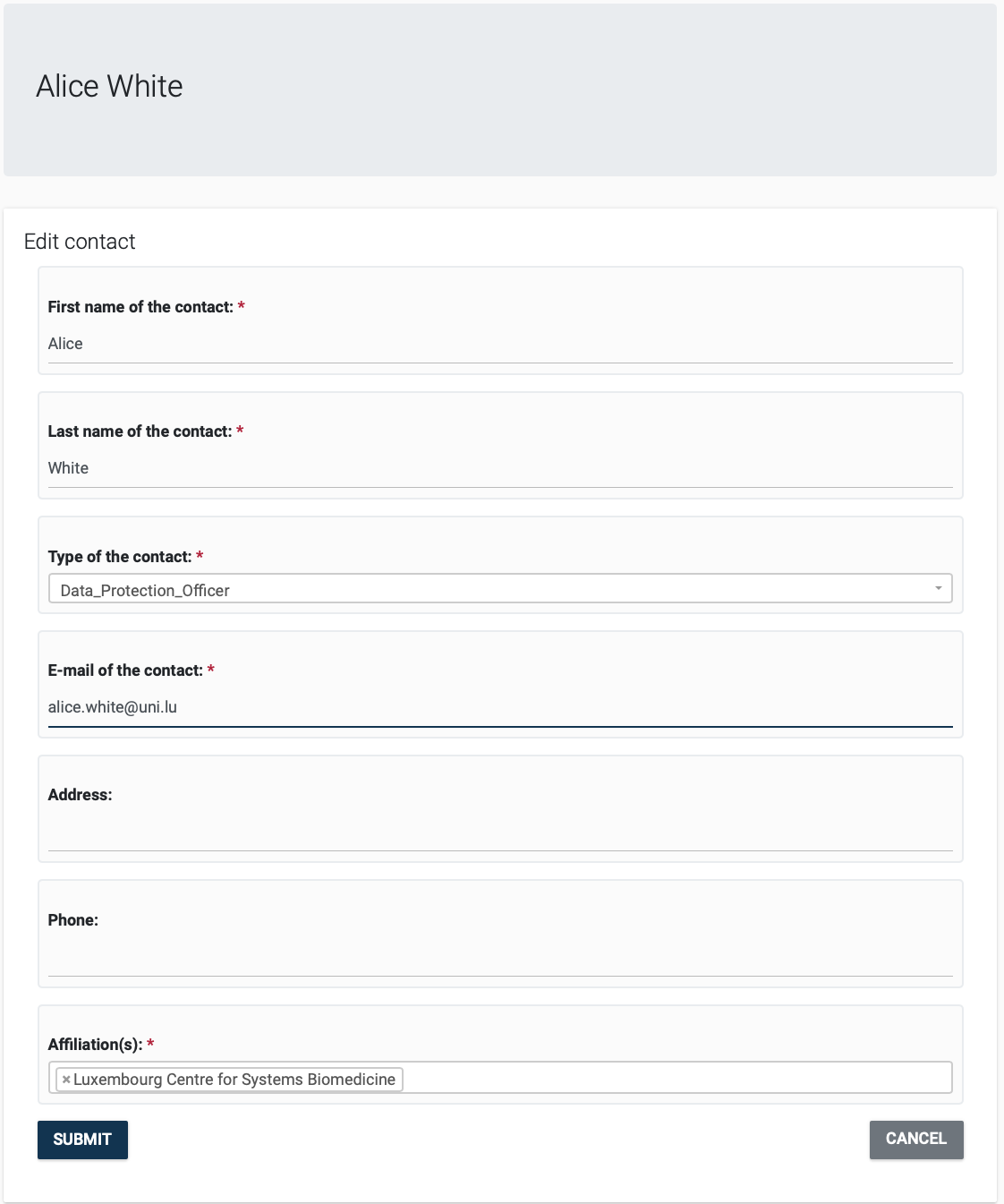
Task: Click the empty area of the Affiliation(s) field
Action: tap(676, 1079)
